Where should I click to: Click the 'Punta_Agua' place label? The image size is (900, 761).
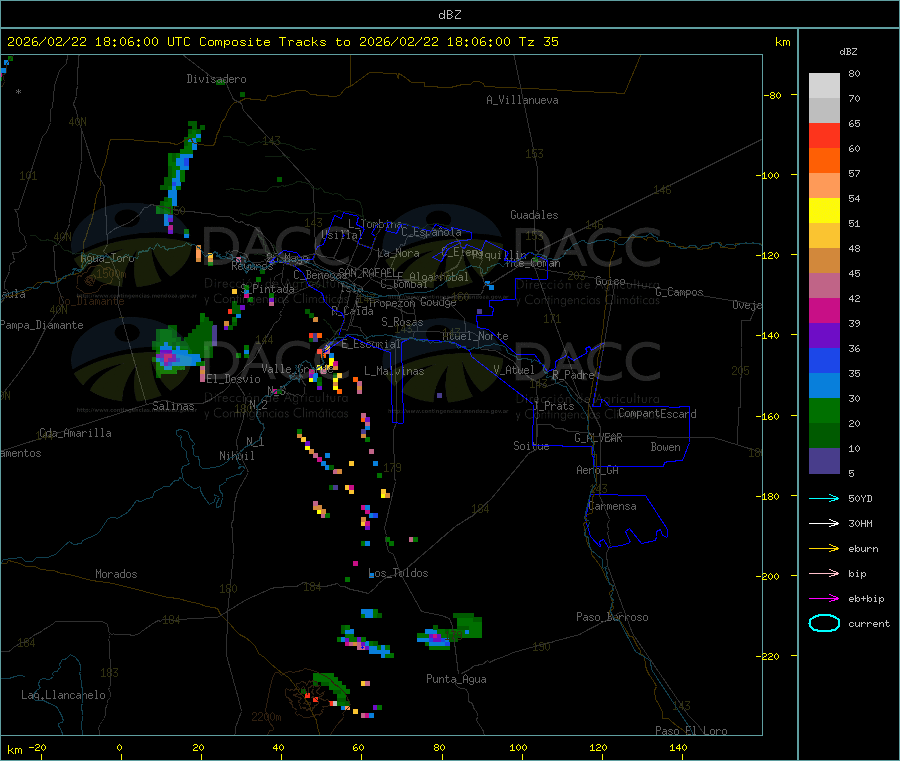click(x=456, y=679)
